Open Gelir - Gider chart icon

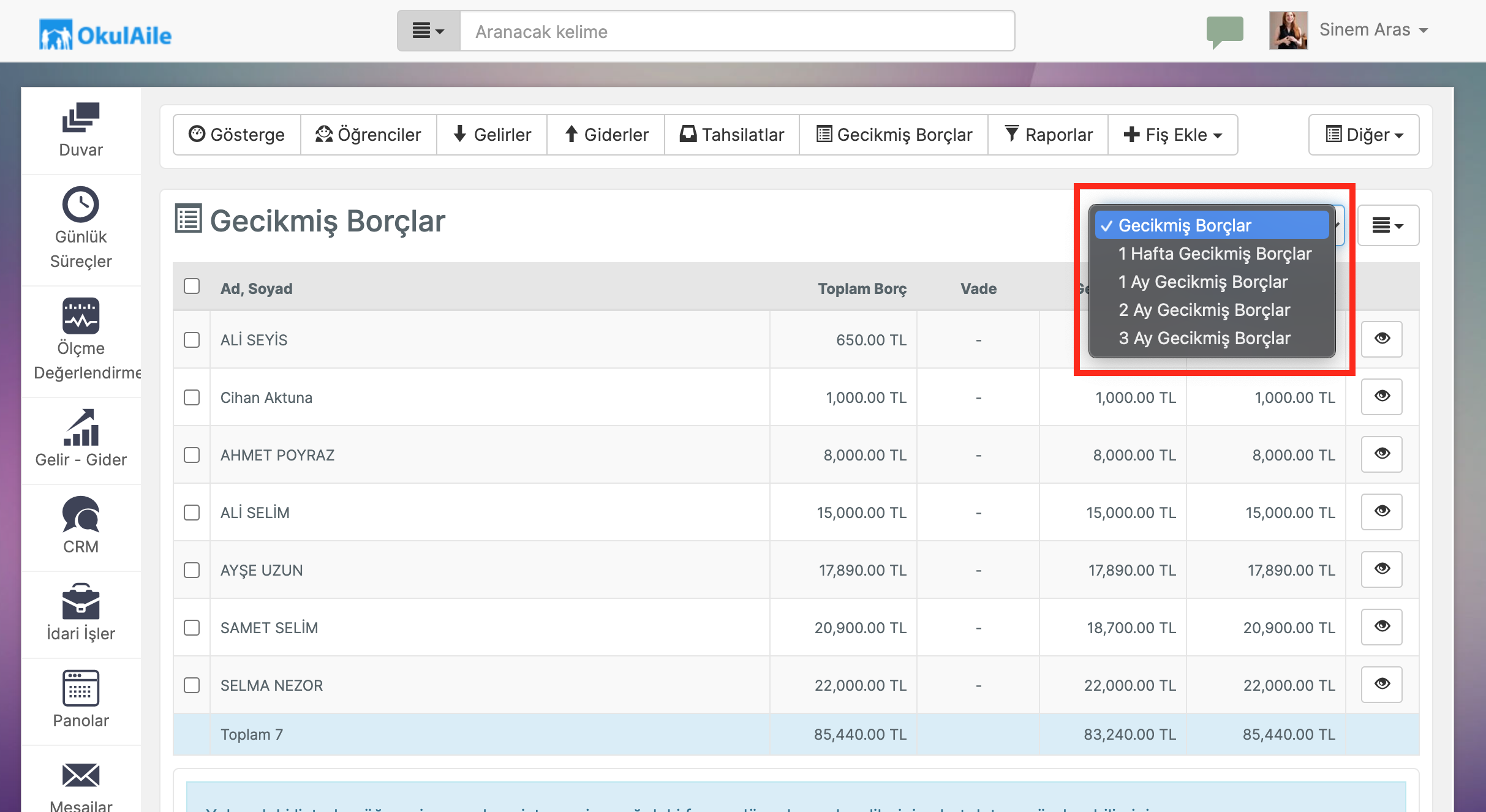(x=81, y=427)
